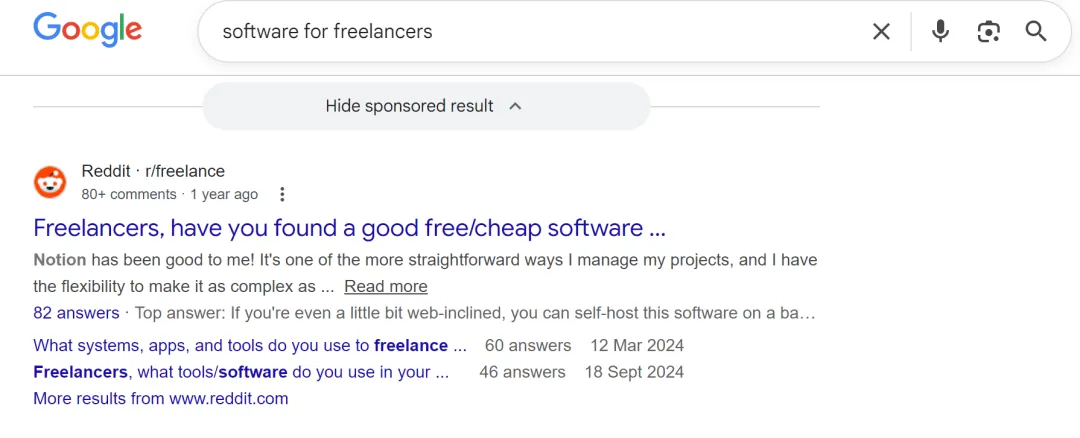This screenshot has width=1080, height=438.
Task: Open Google Lens image search
Action: pos(988,32)
